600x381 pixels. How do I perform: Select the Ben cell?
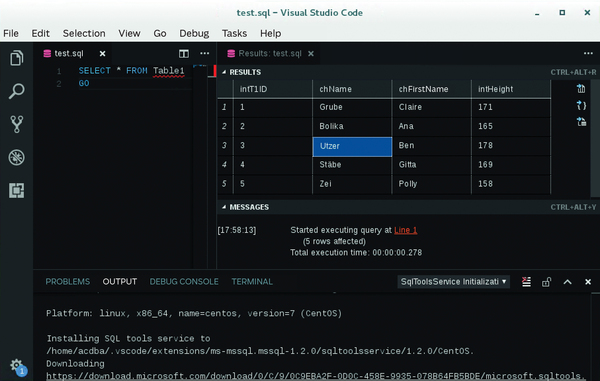[432, 146]
